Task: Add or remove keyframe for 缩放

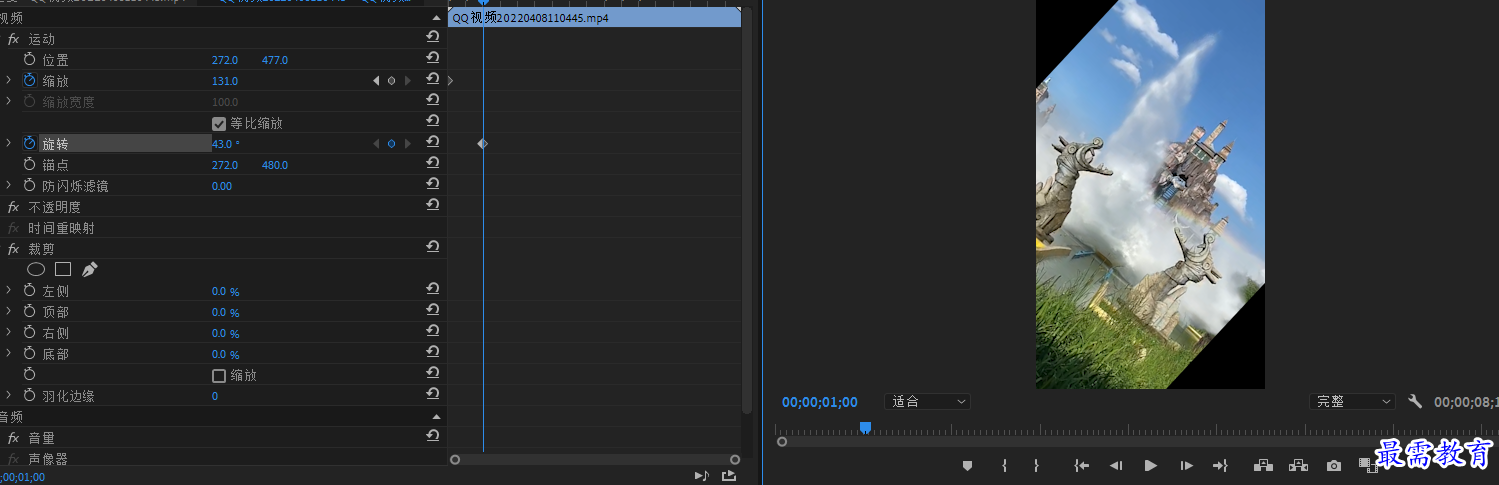Action: pyautogui.click(x=391, y=81)
